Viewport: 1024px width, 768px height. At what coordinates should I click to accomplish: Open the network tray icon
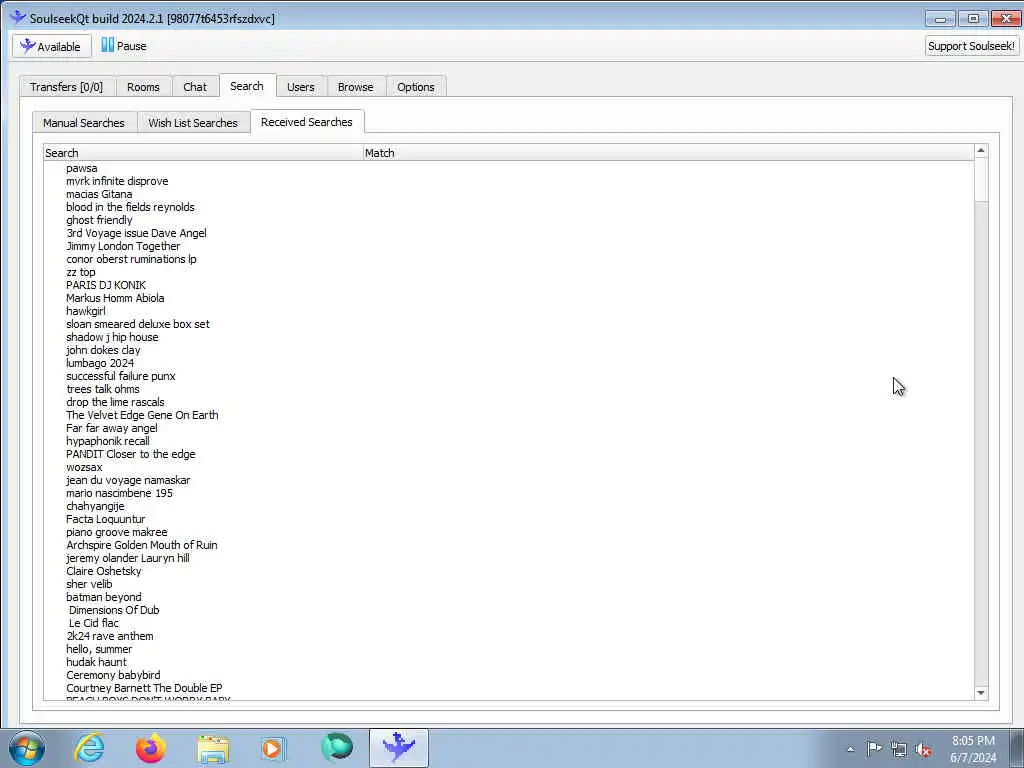click(x=899, y=749)
